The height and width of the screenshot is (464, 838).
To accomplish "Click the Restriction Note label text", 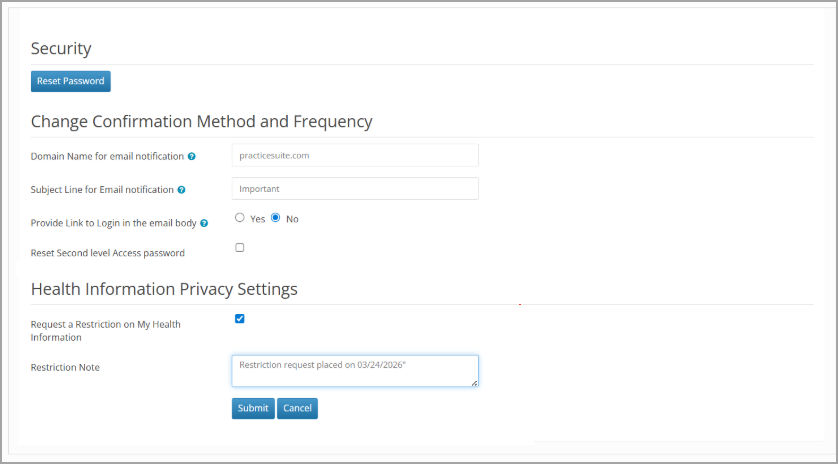I will pyautogui.click(x=65, y=367).
